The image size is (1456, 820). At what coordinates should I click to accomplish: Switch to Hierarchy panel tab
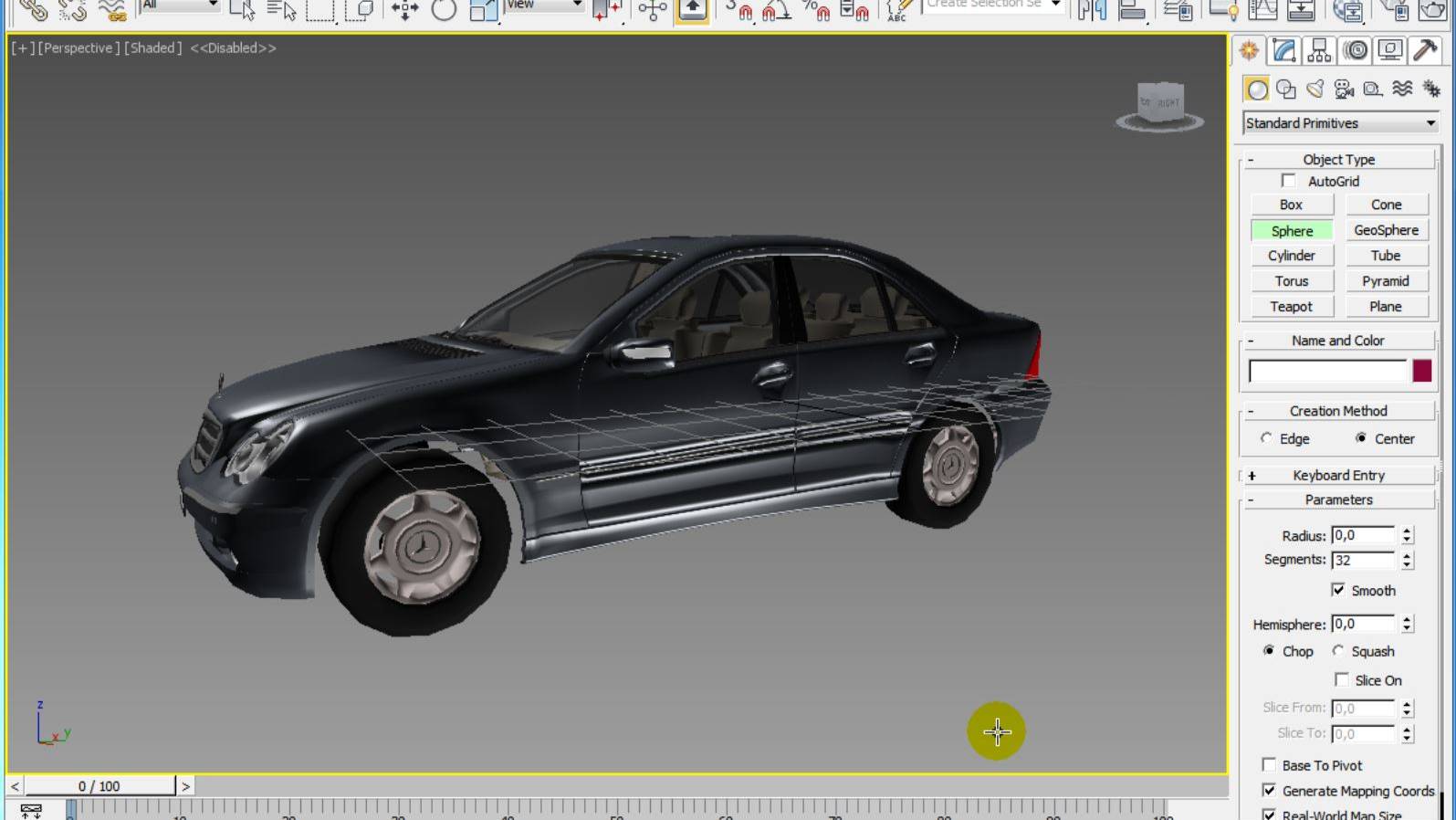1319,50
